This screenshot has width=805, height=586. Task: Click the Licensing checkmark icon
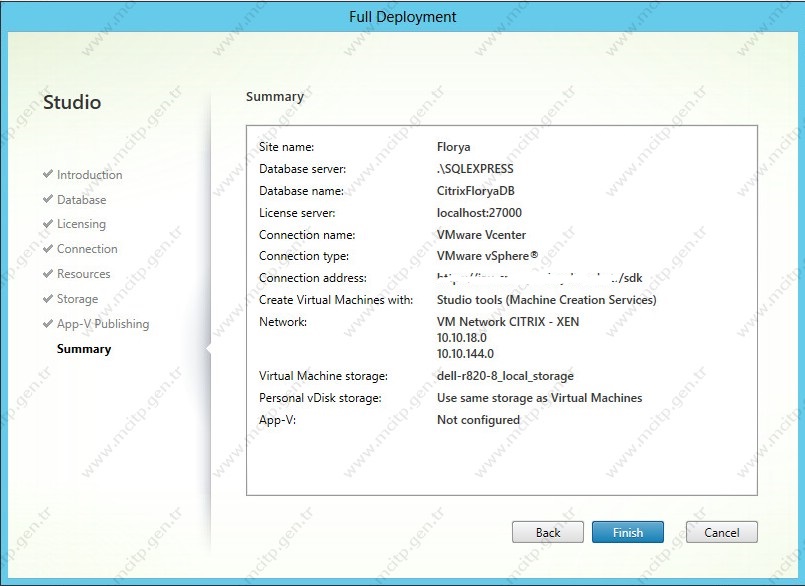(x=48, y=223)
